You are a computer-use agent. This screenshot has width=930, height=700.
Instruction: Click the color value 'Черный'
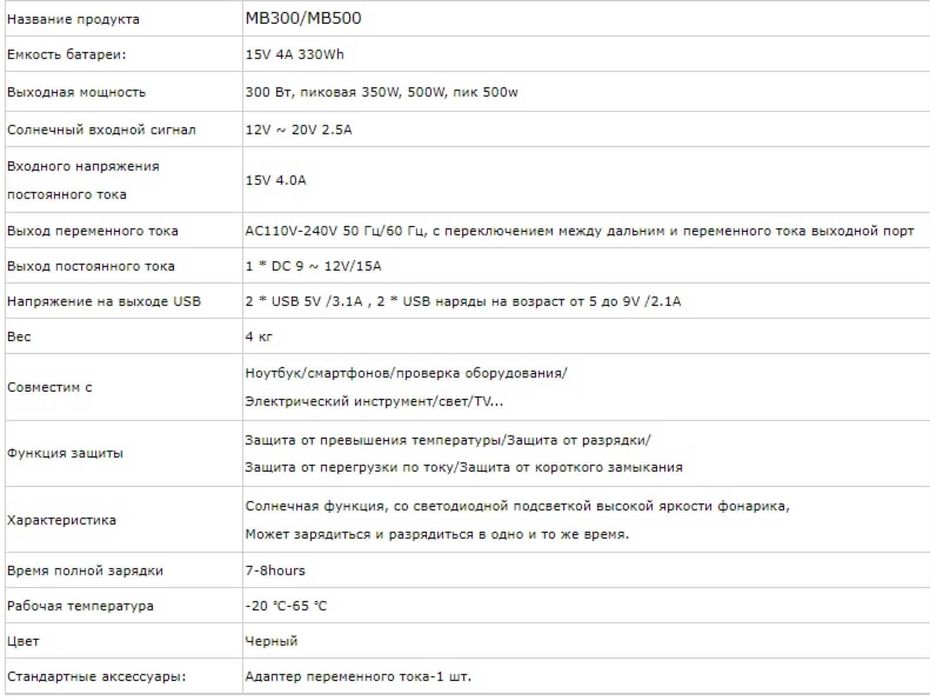pos(271,641)
